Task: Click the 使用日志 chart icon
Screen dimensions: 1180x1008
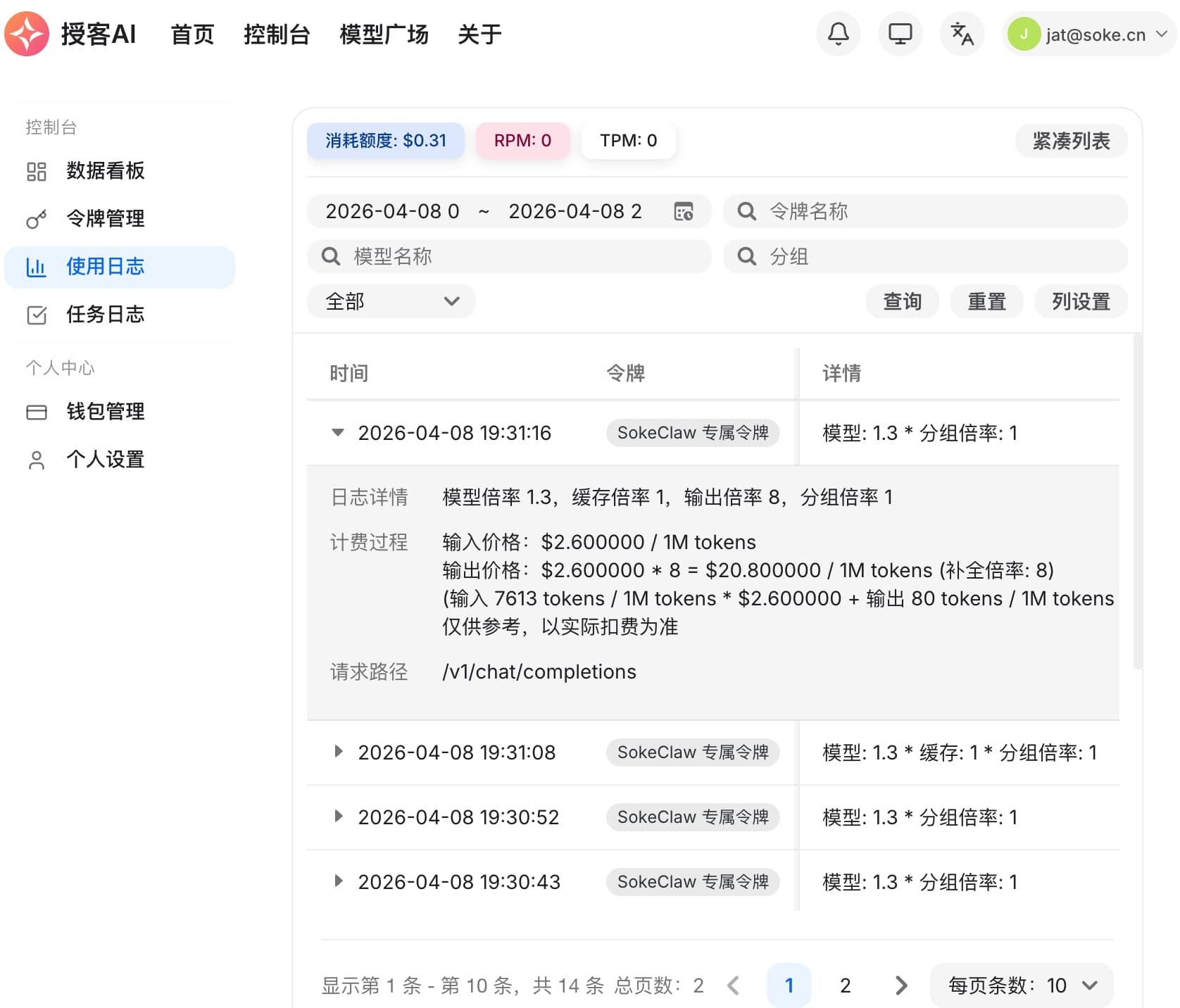Action: (x=37, y=267)
